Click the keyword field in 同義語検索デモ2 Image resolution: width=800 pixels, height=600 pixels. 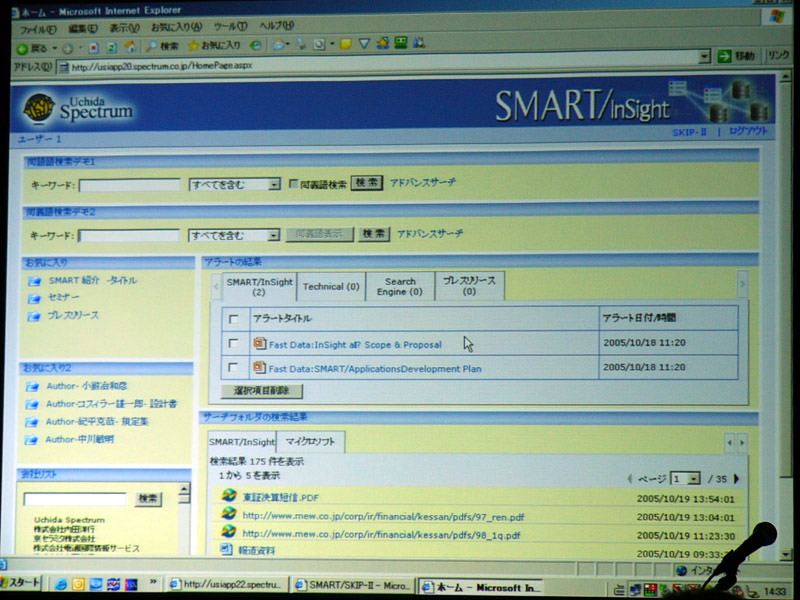(129, 236)
